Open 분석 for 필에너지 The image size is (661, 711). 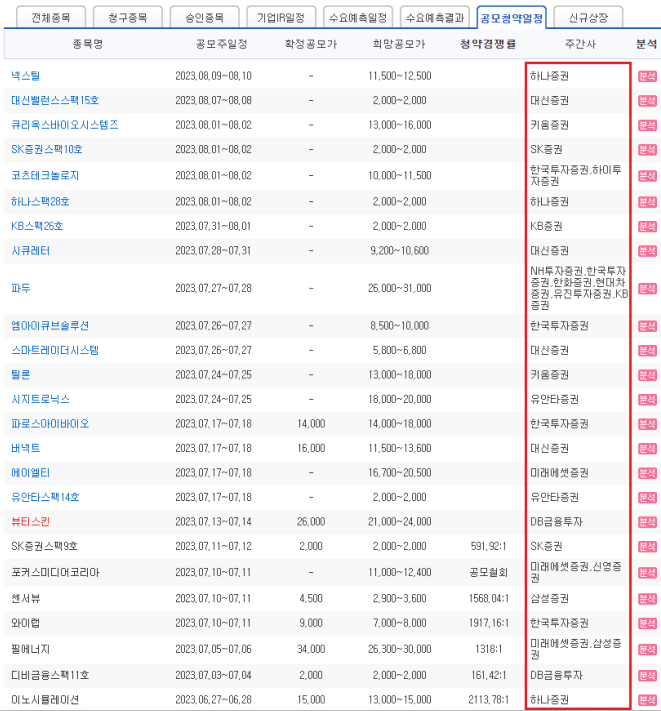pyautogui.click(x=647, y=649)
